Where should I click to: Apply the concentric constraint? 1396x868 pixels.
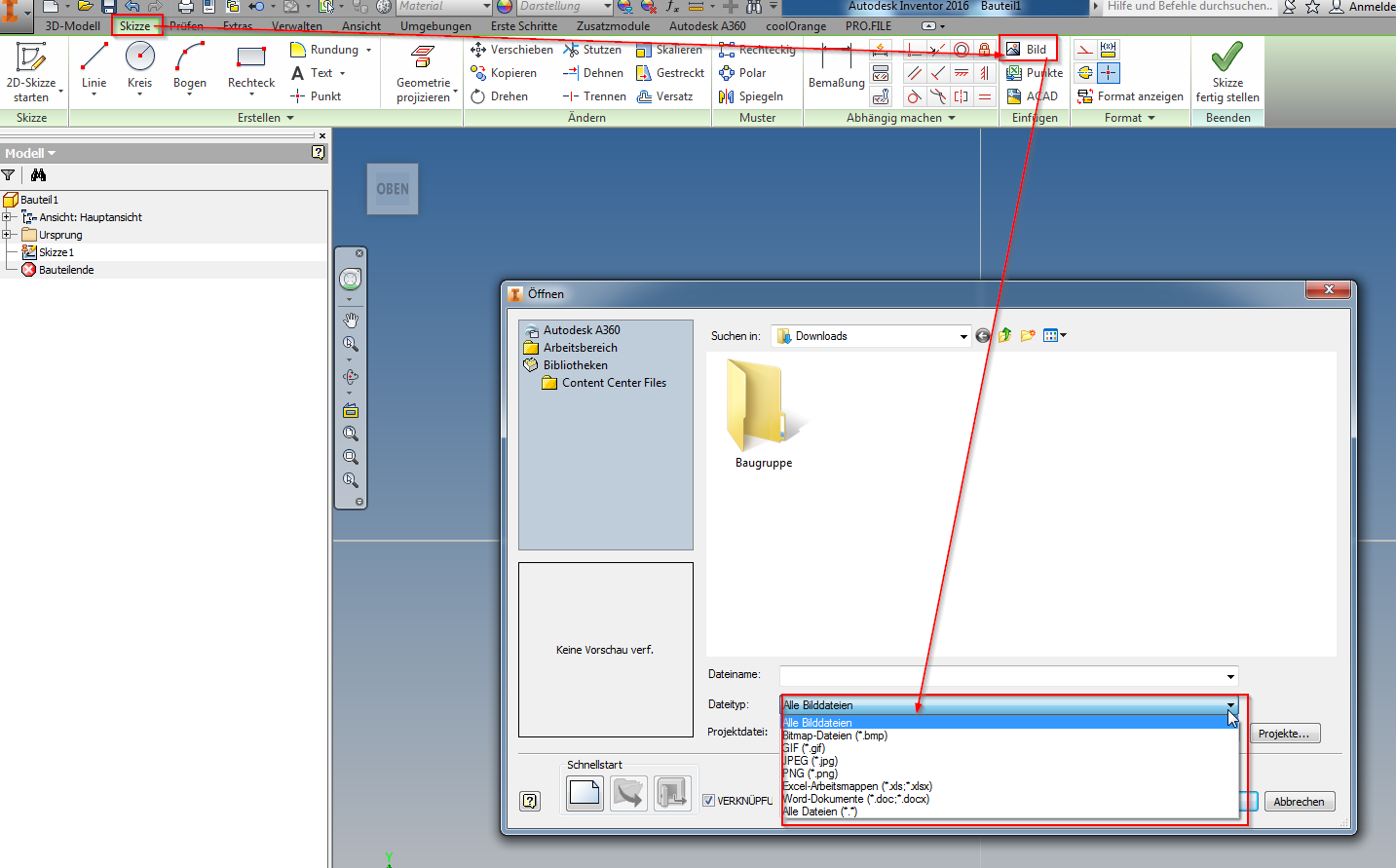pyautogui.click(x=962, y=50)
